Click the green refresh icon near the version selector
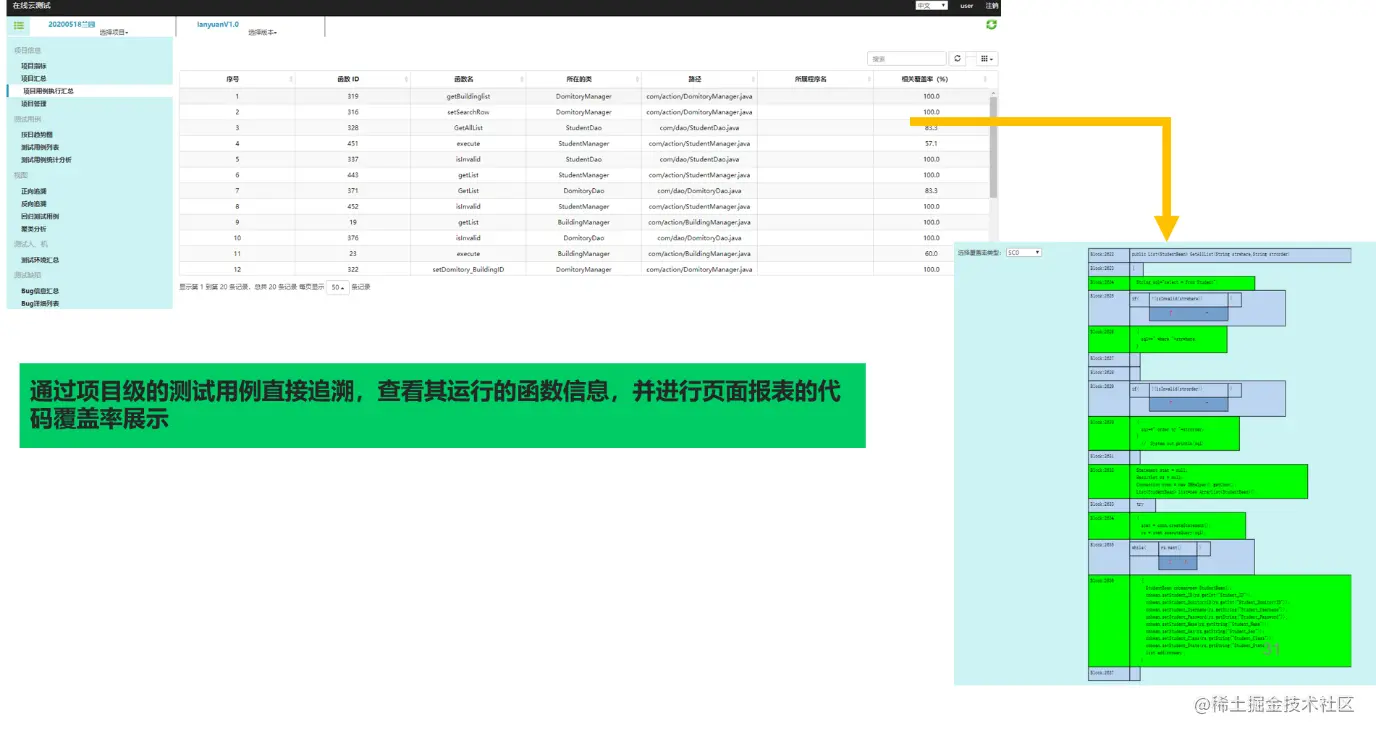Viewport: 1376px width, 736px height. [x=991, y=24]
